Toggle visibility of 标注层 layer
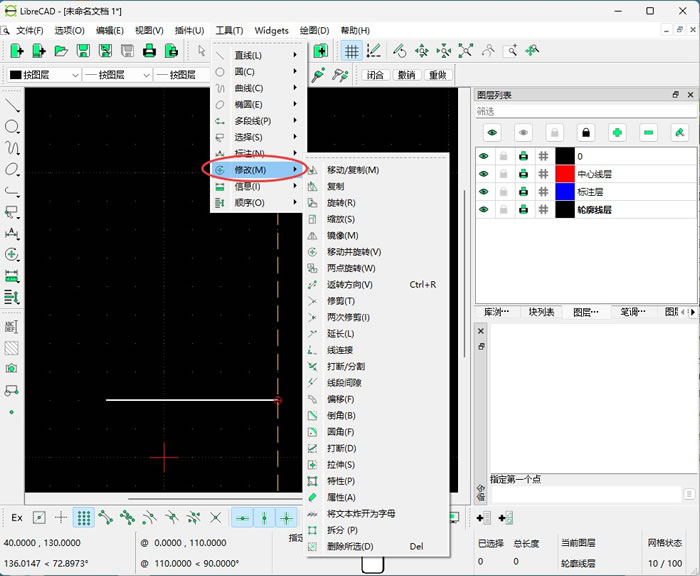Image resolution: width=700 pixels, height=576 pixels. [484, 192]
